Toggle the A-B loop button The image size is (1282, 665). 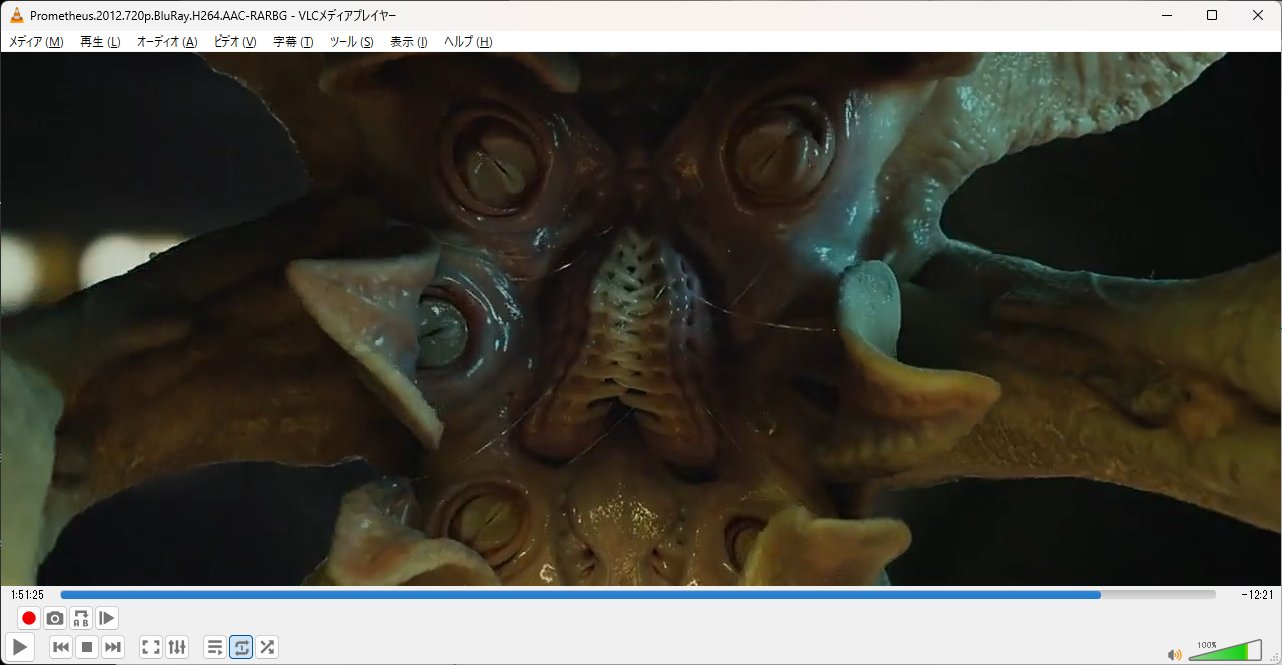point(81,618)
